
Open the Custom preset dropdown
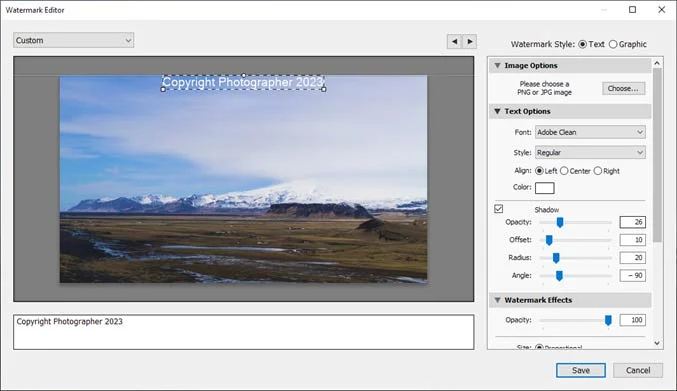pos(73,40)
